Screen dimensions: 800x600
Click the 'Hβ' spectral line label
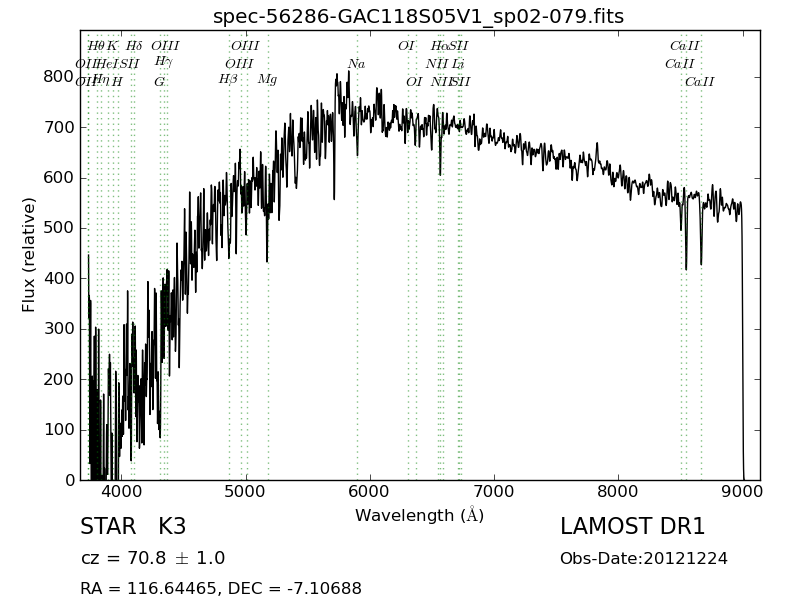[x=228, y=79]
